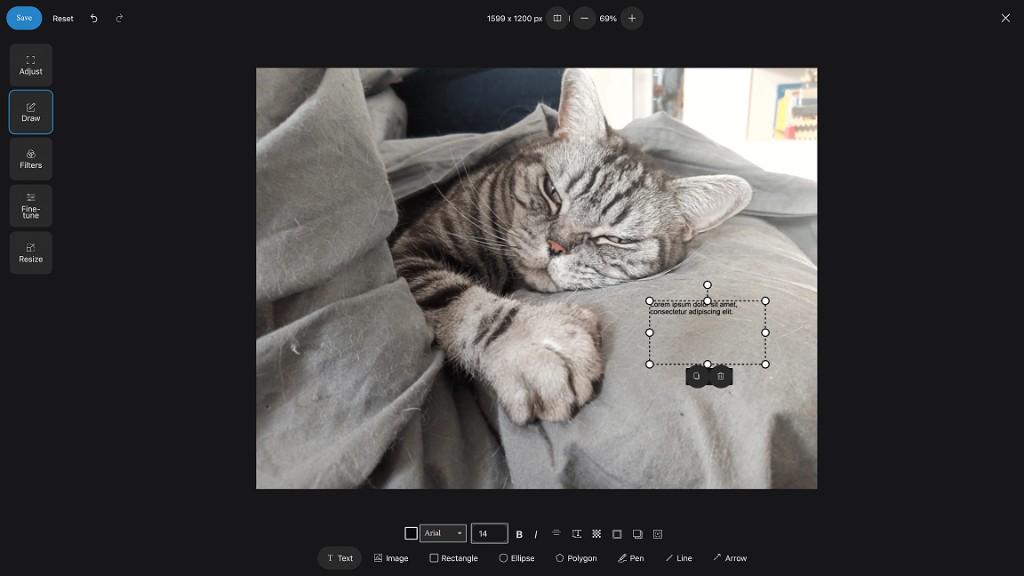1024x576 pixels.
Task: Open the transparency checkerboard option
Action: [596, 534]
